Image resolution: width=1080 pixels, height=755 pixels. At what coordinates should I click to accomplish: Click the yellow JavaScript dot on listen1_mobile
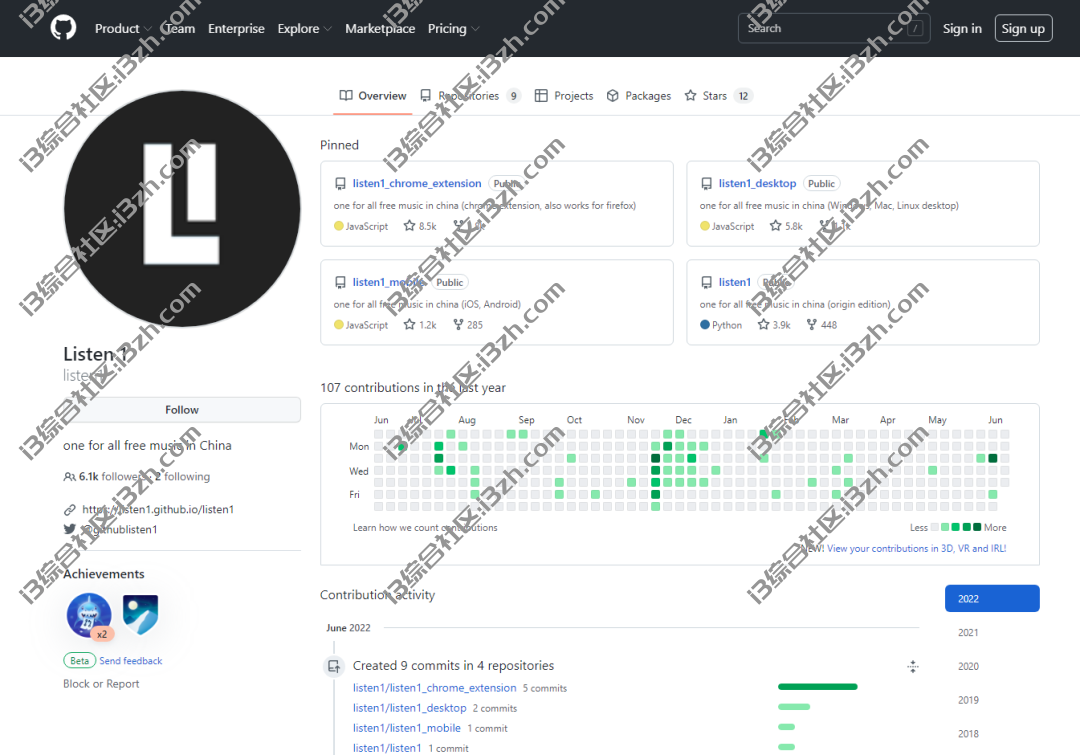338,324
